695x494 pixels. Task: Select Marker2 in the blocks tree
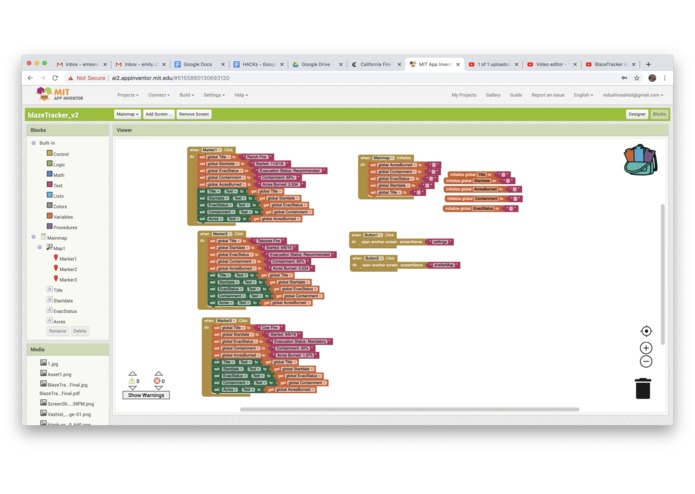[65, 269]
